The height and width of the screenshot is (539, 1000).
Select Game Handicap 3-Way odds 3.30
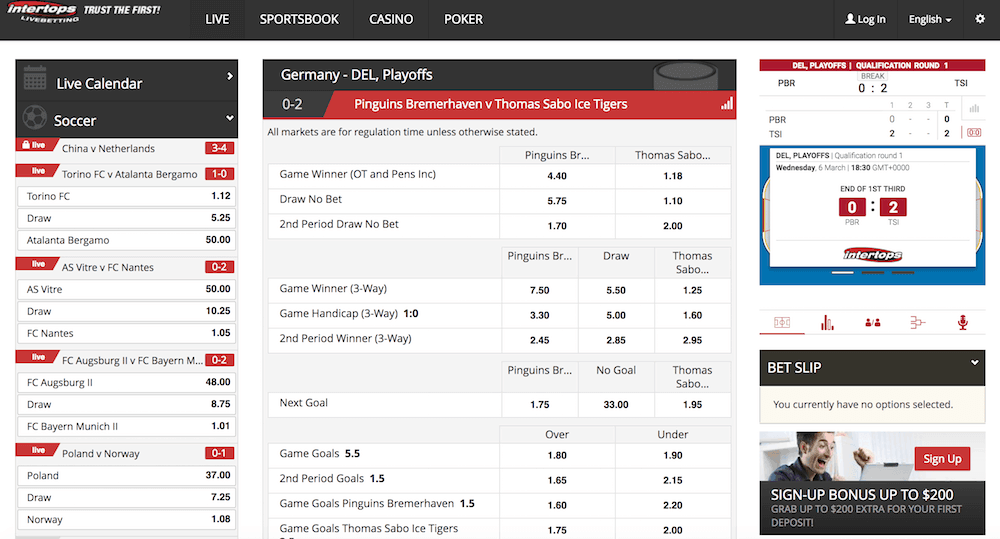tap(540, 314)
